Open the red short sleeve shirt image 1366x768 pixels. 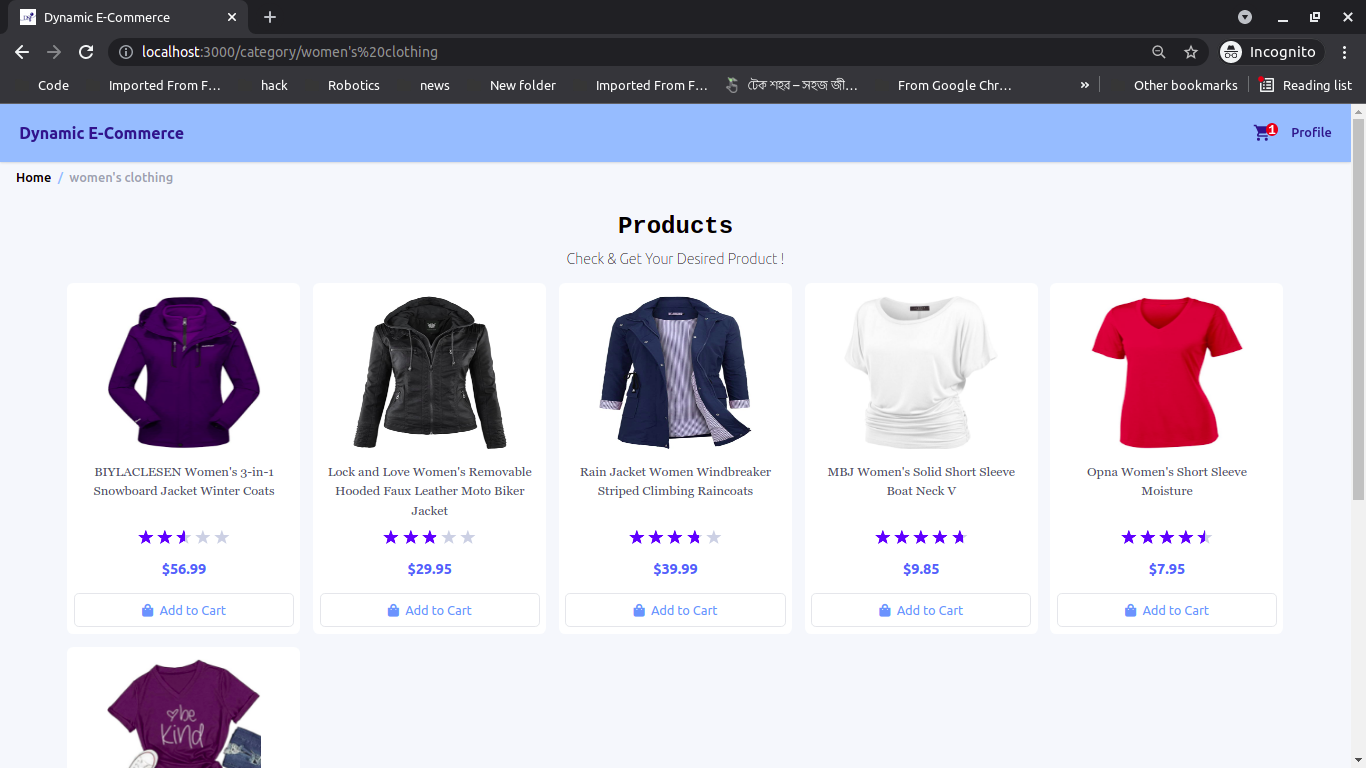click(x=1167, y=372)
